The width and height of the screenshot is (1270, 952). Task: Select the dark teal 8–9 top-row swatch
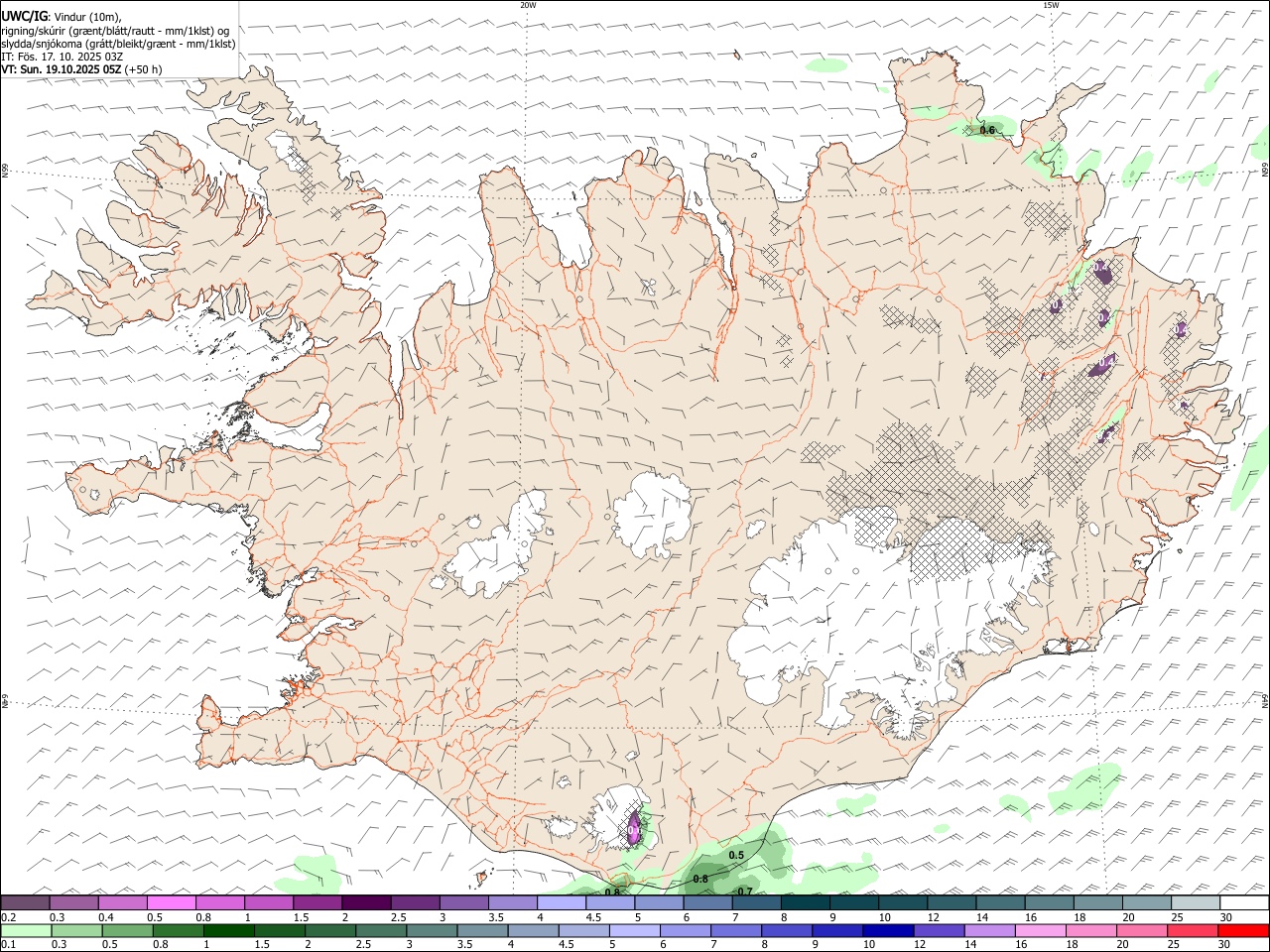point(806,903)
